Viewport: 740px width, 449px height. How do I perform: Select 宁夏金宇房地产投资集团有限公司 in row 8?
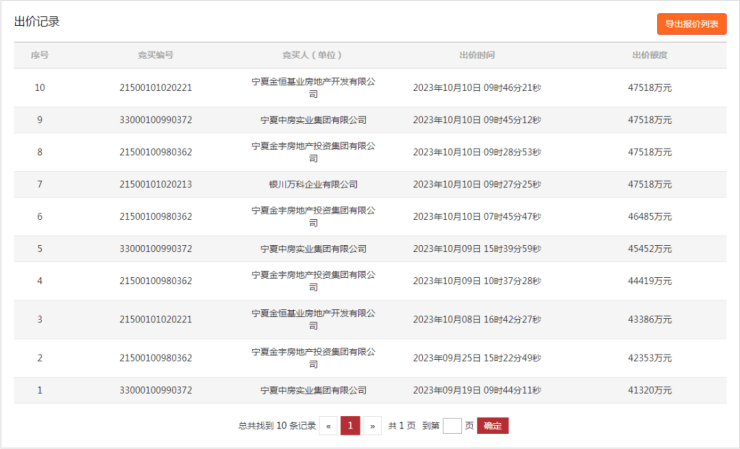(313, 152)
